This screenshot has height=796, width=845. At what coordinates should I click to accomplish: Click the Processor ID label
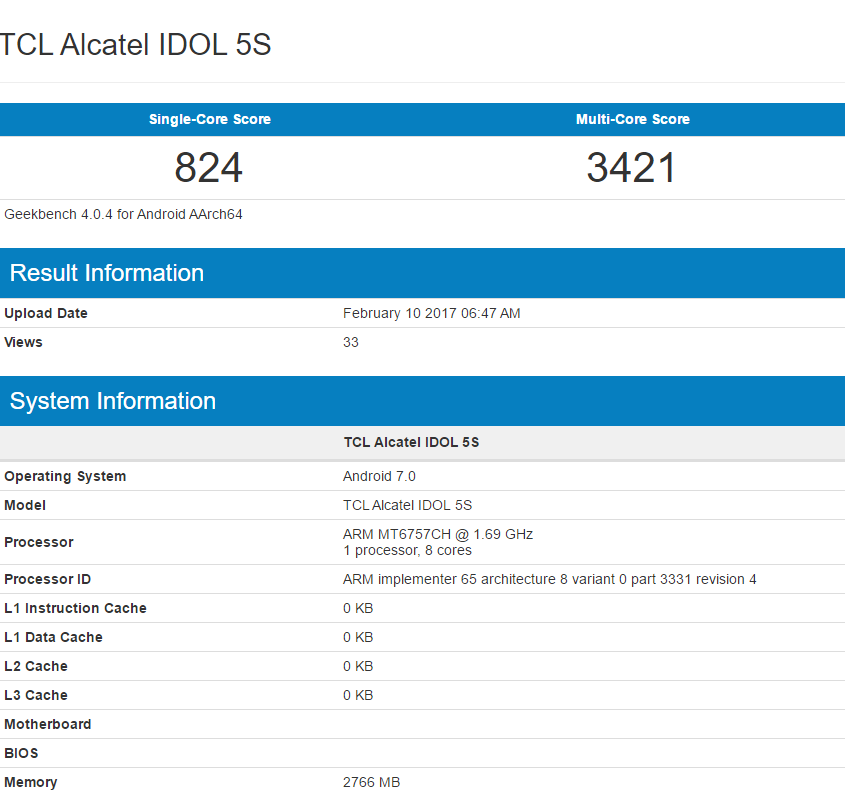[x=47, y=579]
